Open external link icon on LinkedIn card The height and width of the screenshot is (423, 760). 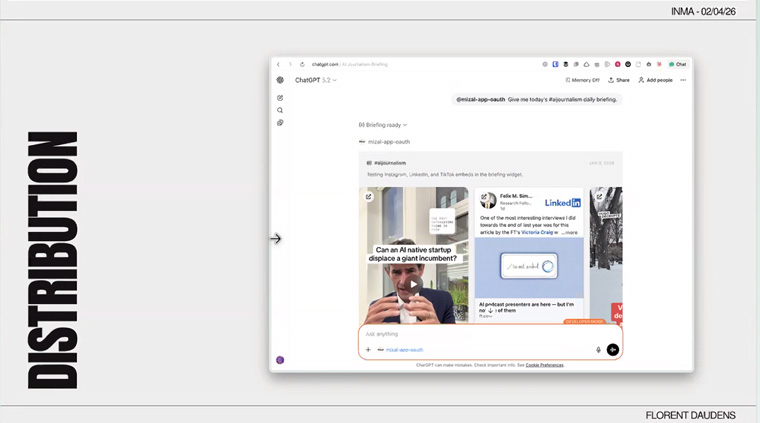pyautogui.click(x=484, y=196)
